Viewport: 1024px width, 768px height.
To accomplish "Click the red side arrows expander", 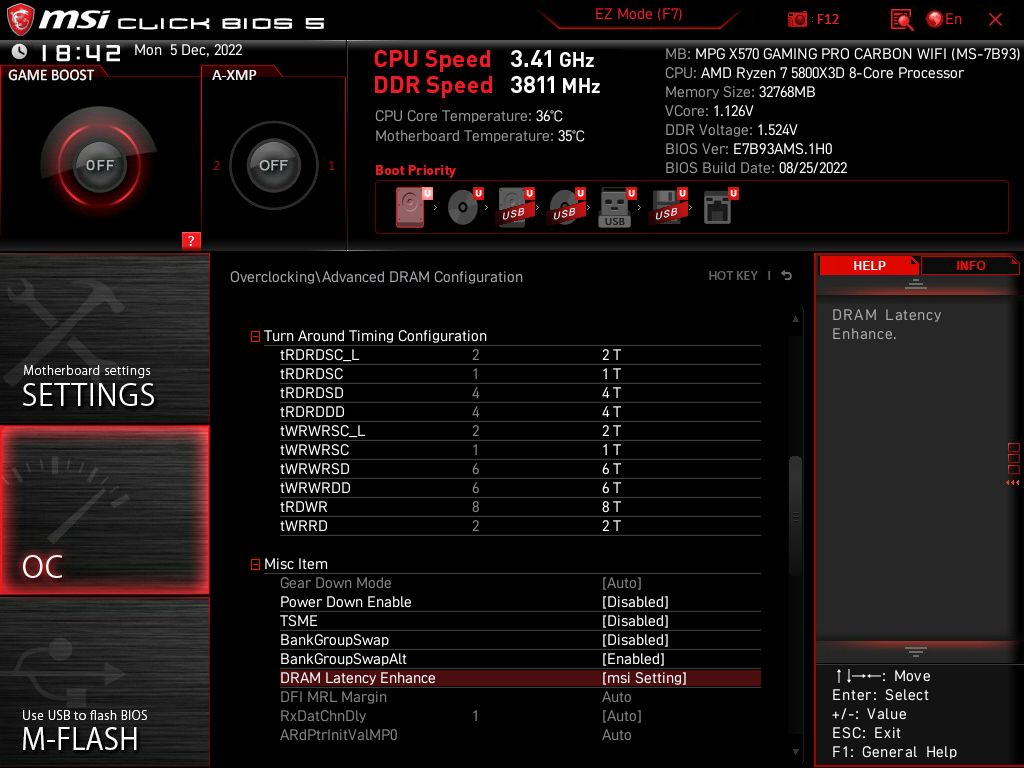I will point(1013,483).
